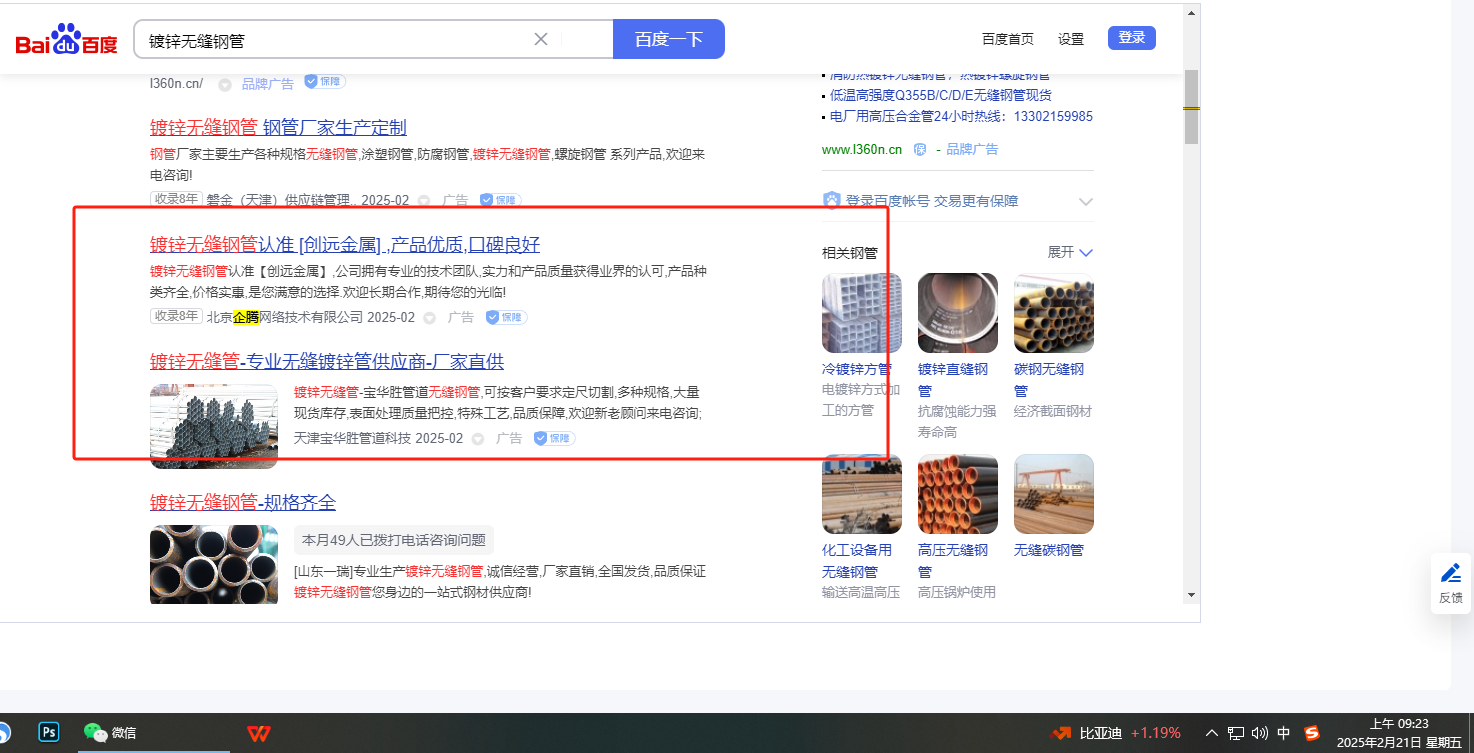
Task: Click the 百度一下 search button
Action: coord(669,39)
